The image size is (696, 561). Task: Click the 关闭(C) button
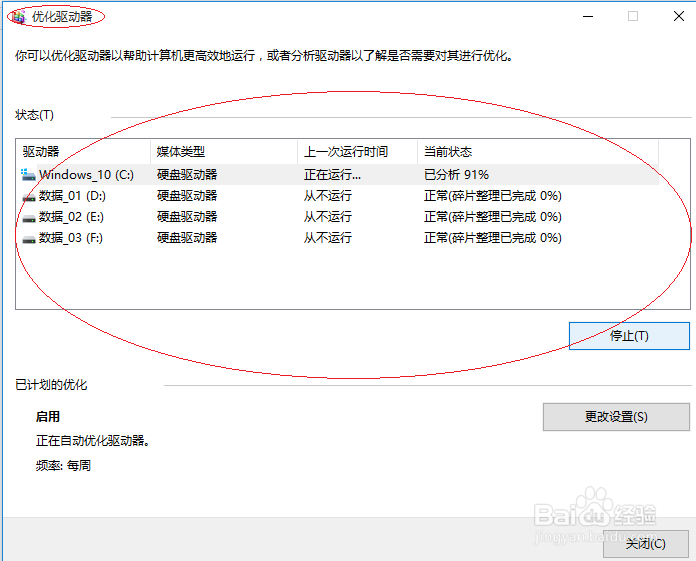tap(645, 544)
